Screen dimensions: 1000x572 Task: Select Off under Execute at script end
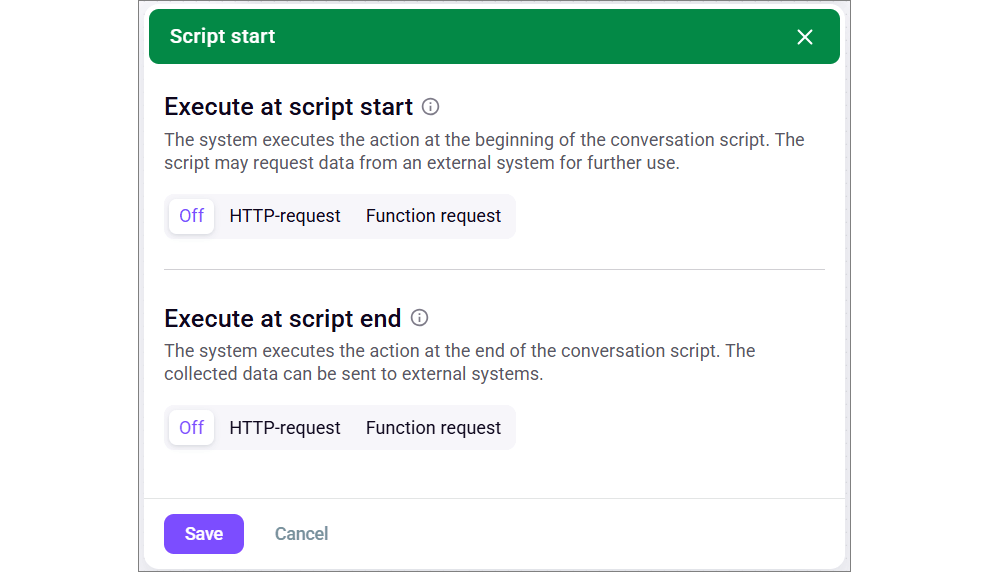pyautogui.click(x=191, y=427)
